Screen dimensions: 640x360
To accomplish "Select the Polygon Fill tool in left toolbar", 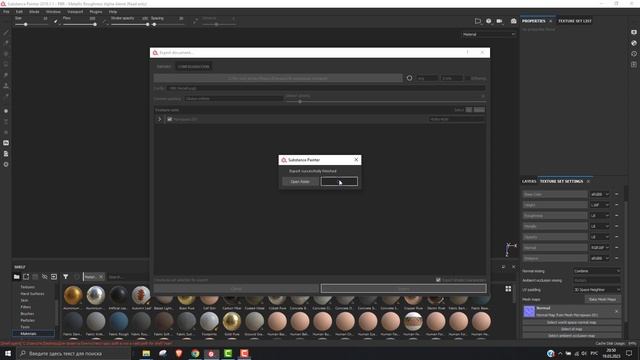I will 6,64.
